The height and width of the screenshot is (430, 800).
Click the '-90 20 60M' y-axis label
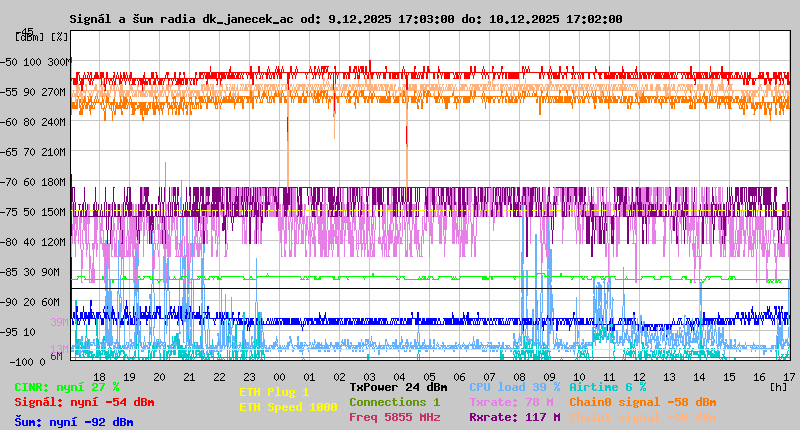30,302
